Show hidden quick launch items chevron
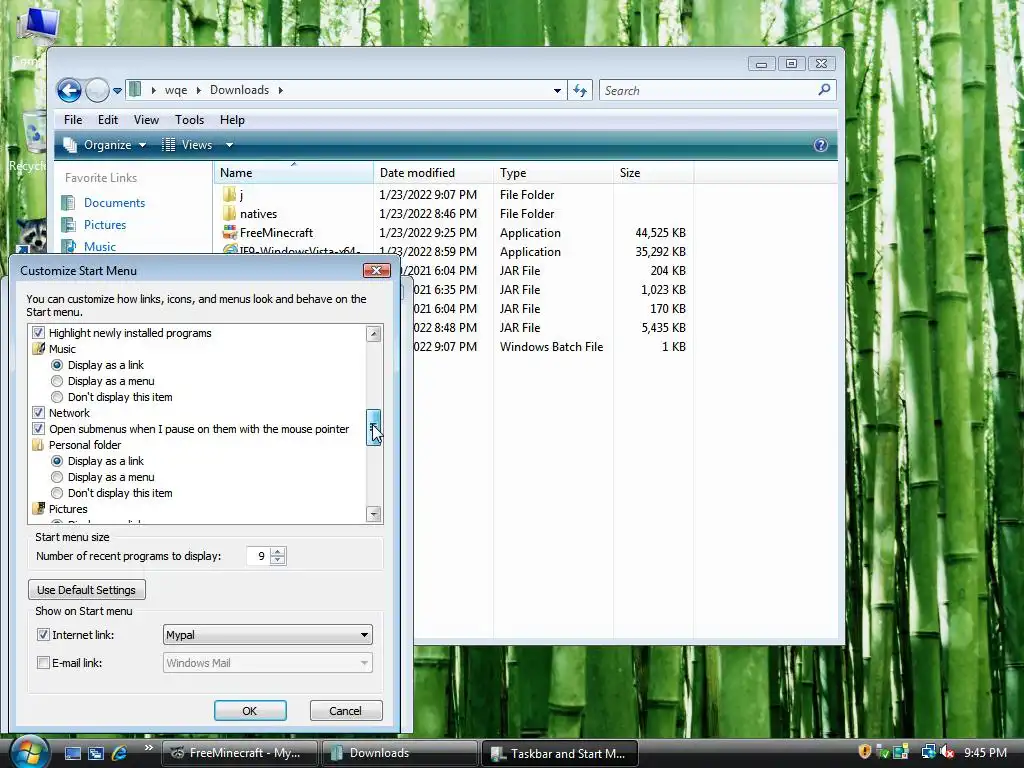Screen dimensions: 1024x768 (148, 748)
